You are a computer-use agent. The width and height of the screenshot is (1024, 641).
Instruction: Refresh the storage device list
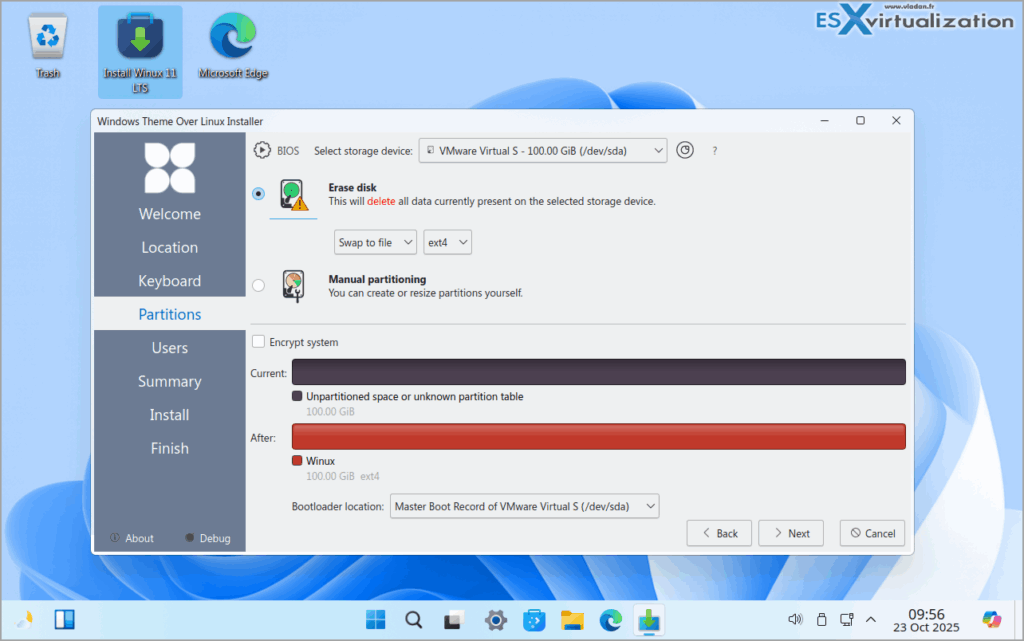point(684,150)
